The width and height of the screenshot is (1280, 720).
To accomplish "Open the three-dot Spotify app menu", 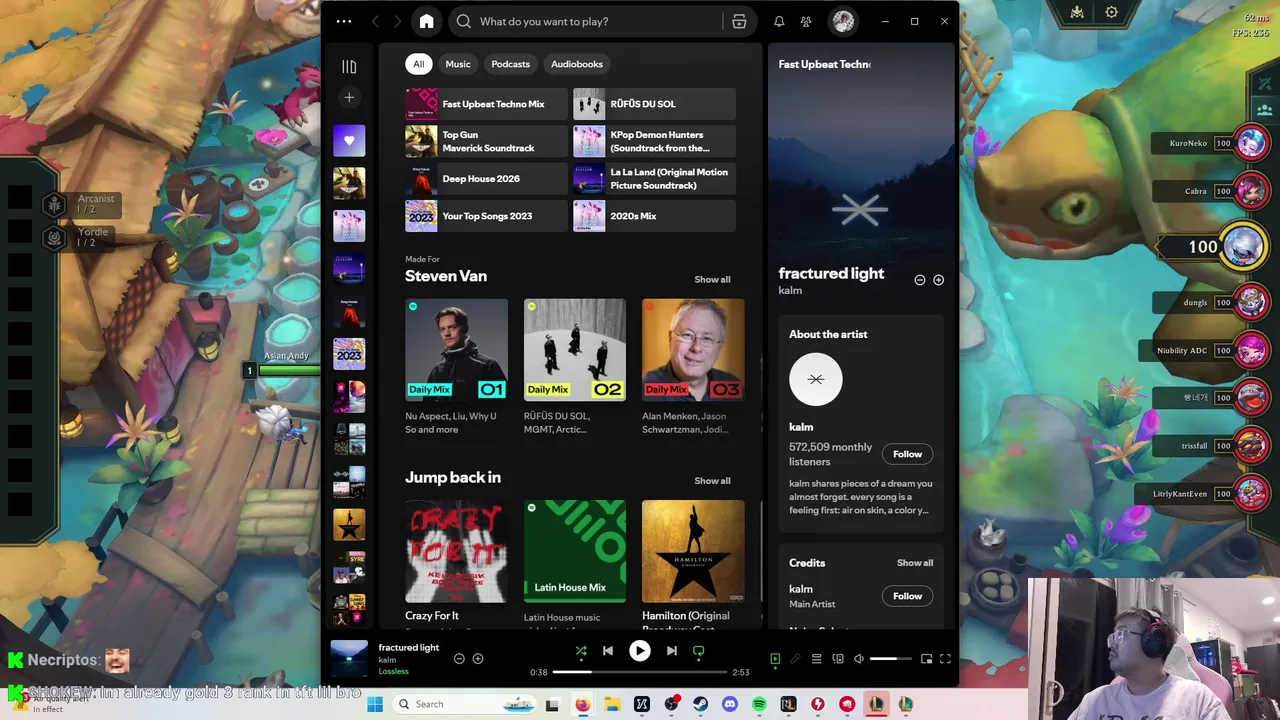I will coord(344,21).
